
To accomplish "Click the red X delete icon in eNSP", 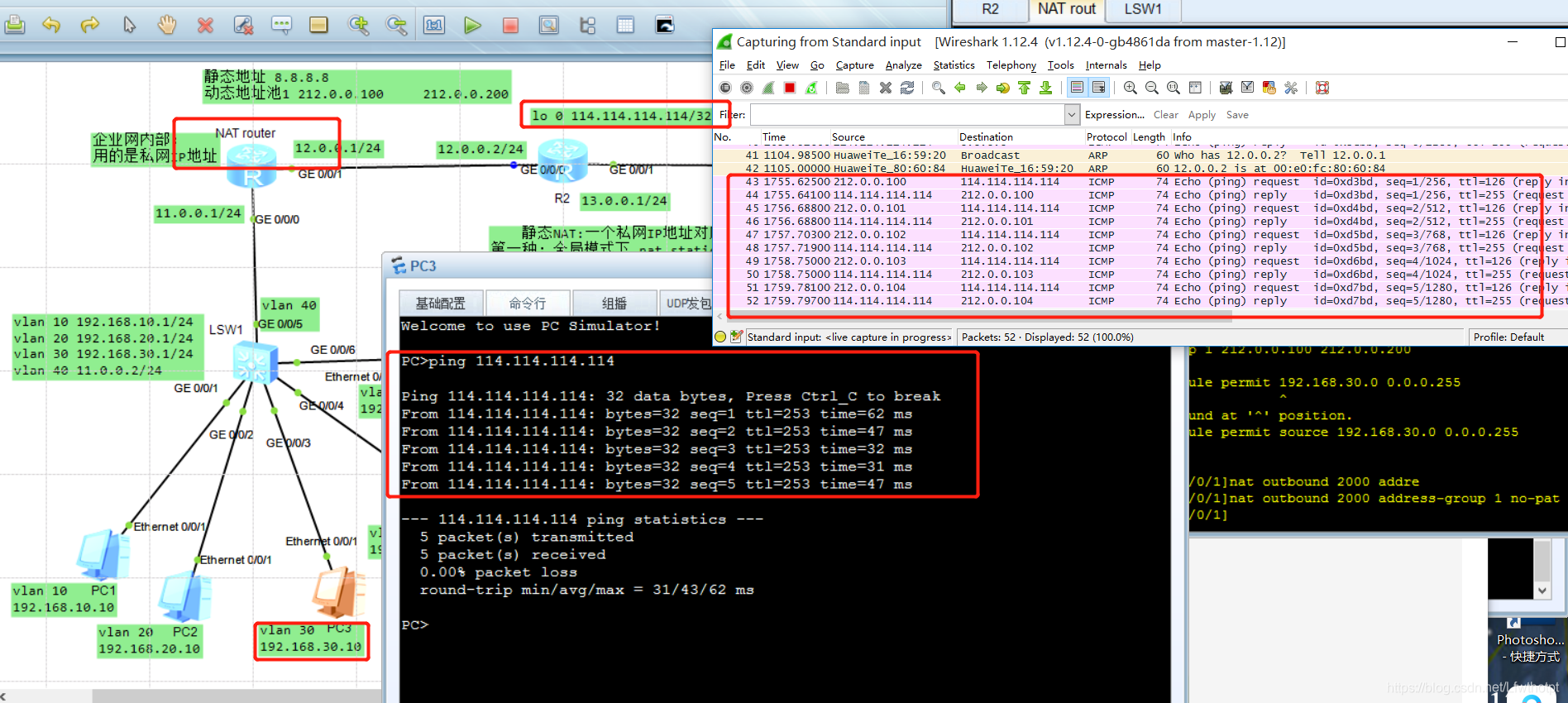I will (x=205, y=26).
